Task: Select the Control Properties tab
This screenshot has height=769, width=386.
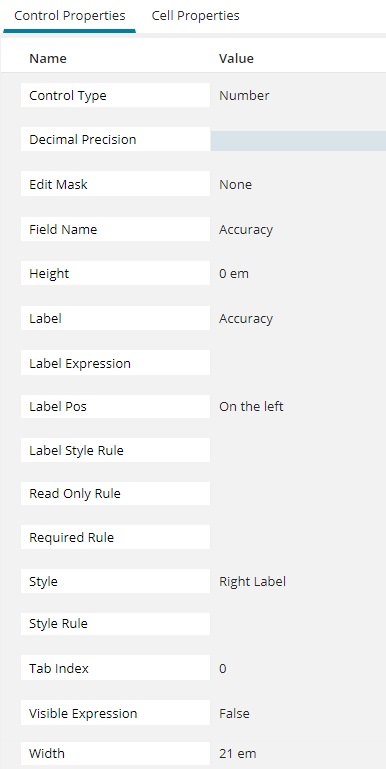Action: [x=70, y=16]
